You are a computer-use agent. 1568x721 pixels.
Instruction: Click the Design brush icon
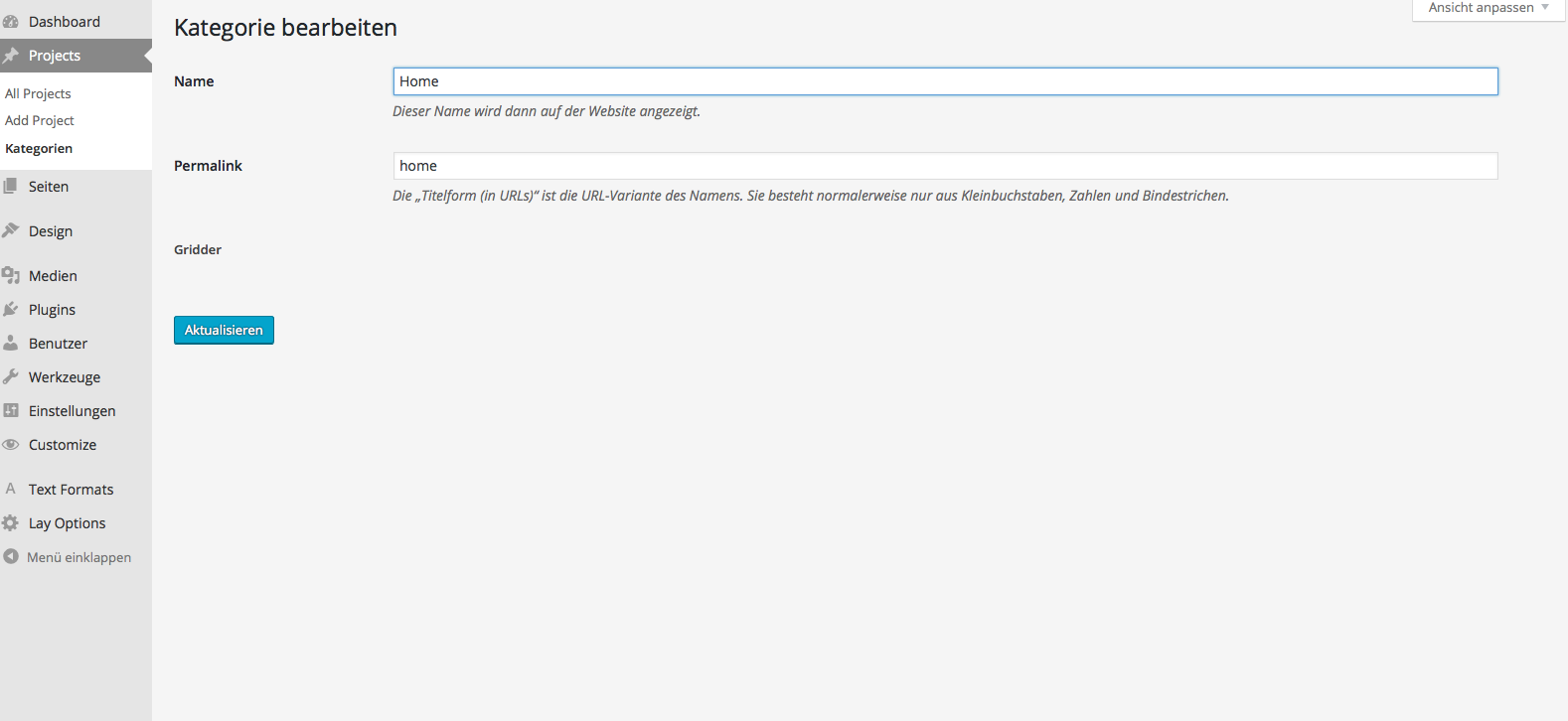pyautogui.click(x=11, y=230)
